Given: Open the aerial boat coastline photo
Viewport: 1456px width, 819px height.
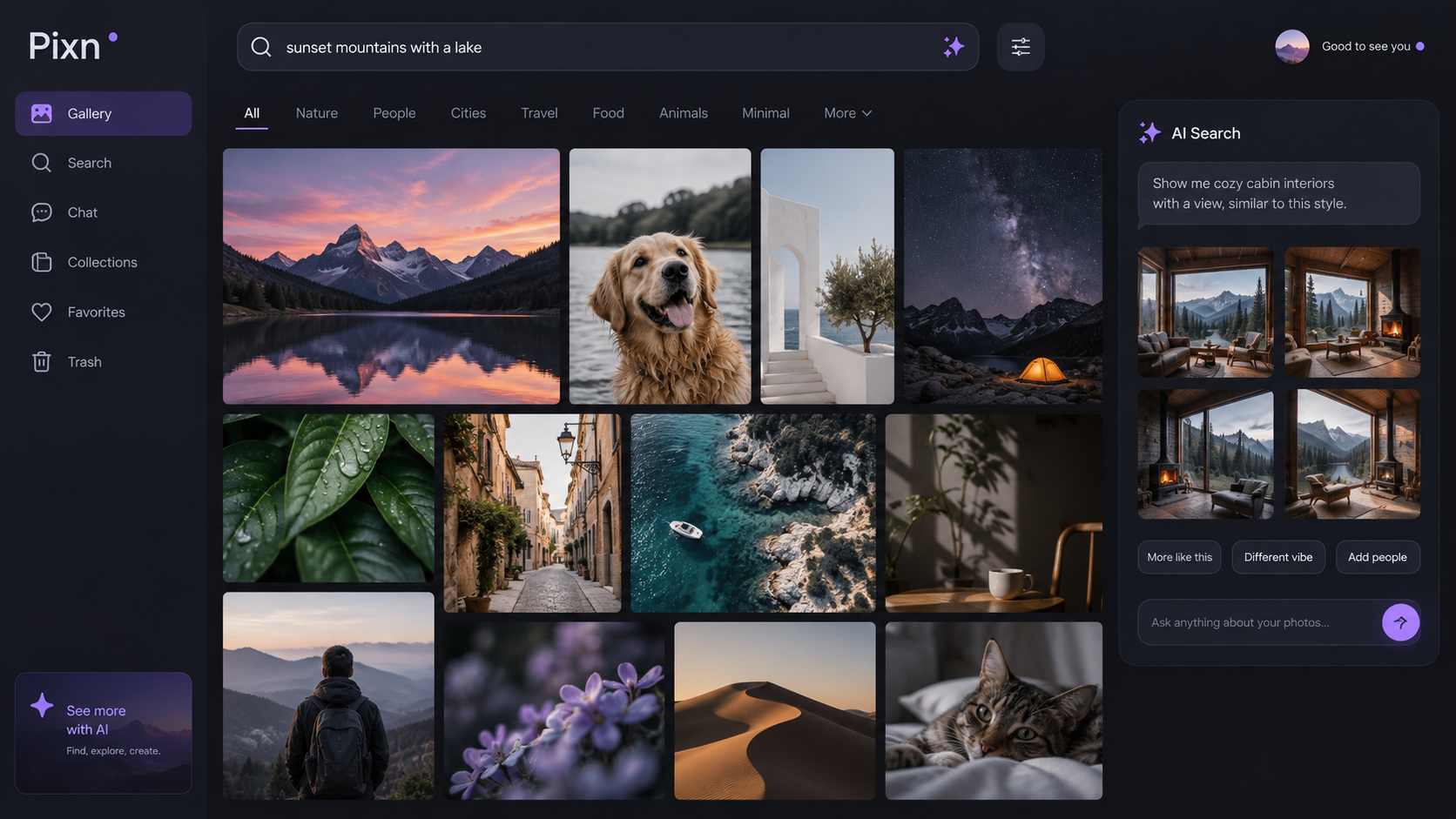Looking at the screenshot, I should click(753, 513).
